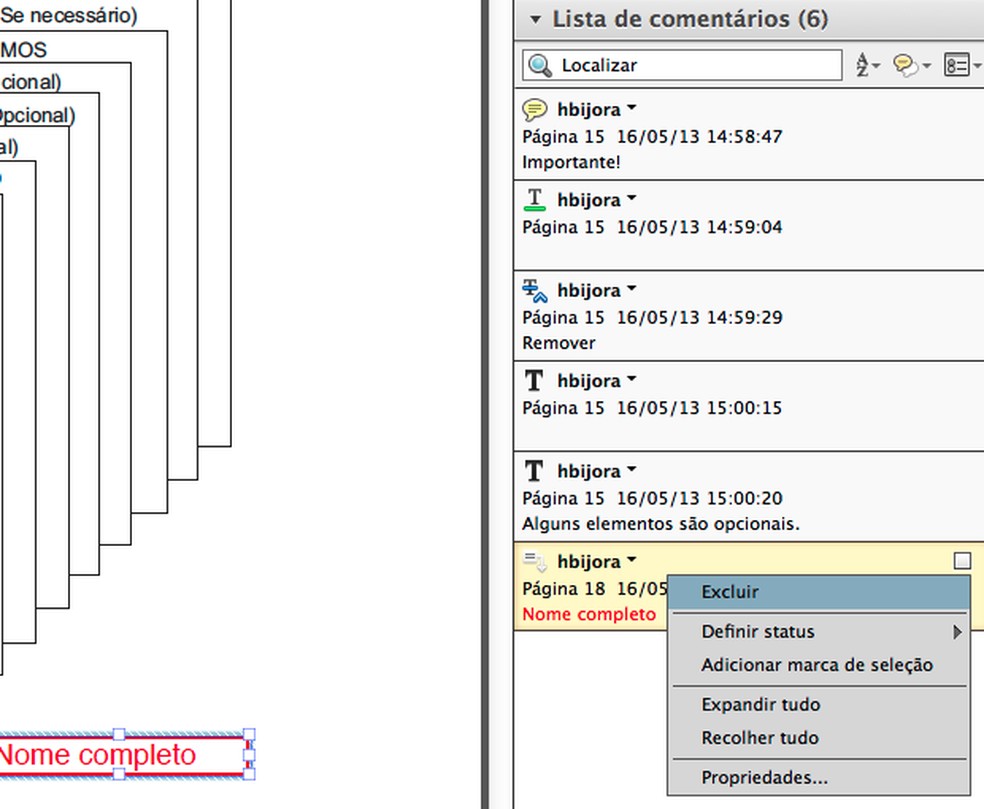Open hbijora dropdown on 15:00:20 comment

tap(632, 470)
